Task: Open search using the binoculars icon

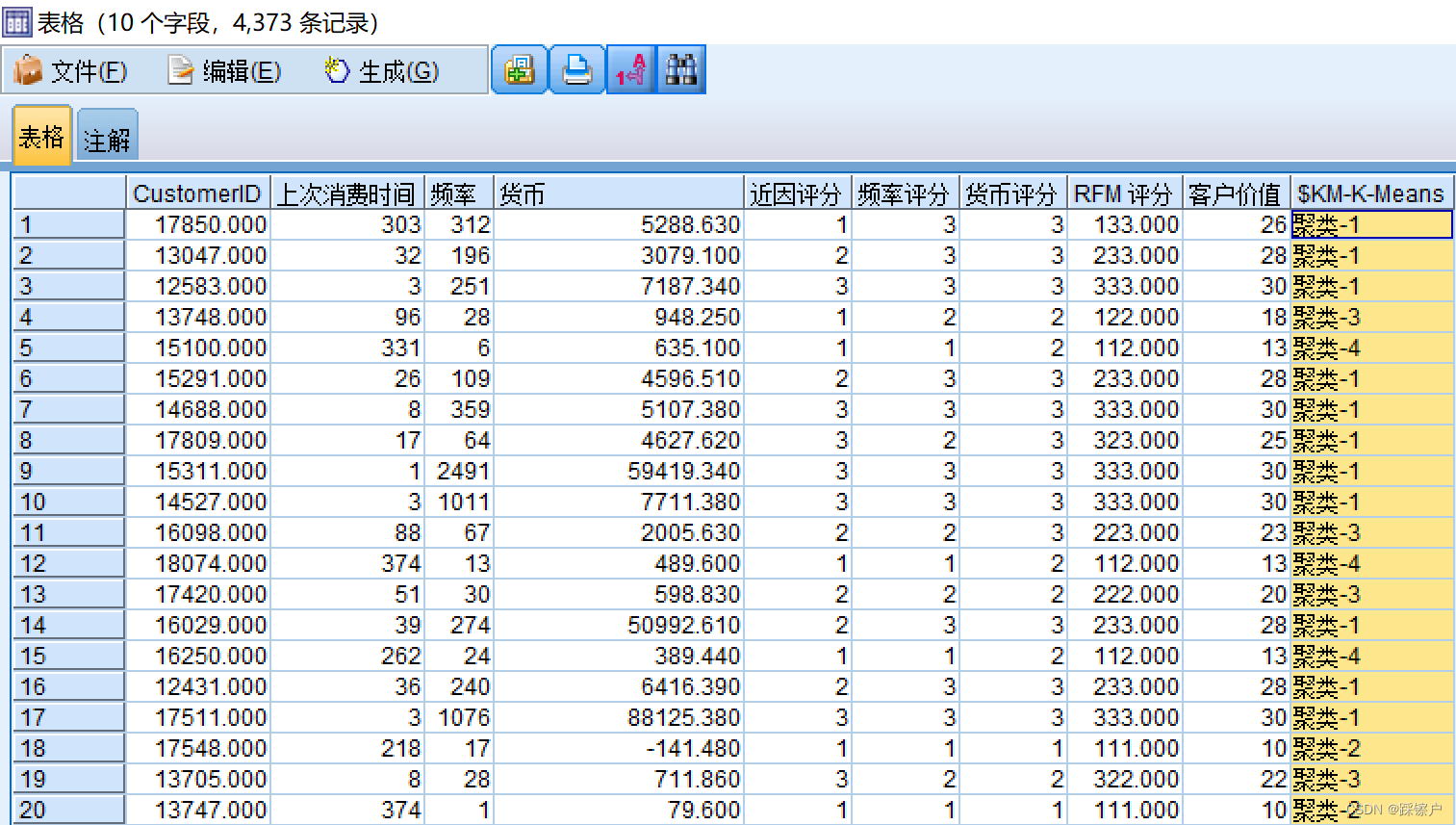Action: click(681, 69)
